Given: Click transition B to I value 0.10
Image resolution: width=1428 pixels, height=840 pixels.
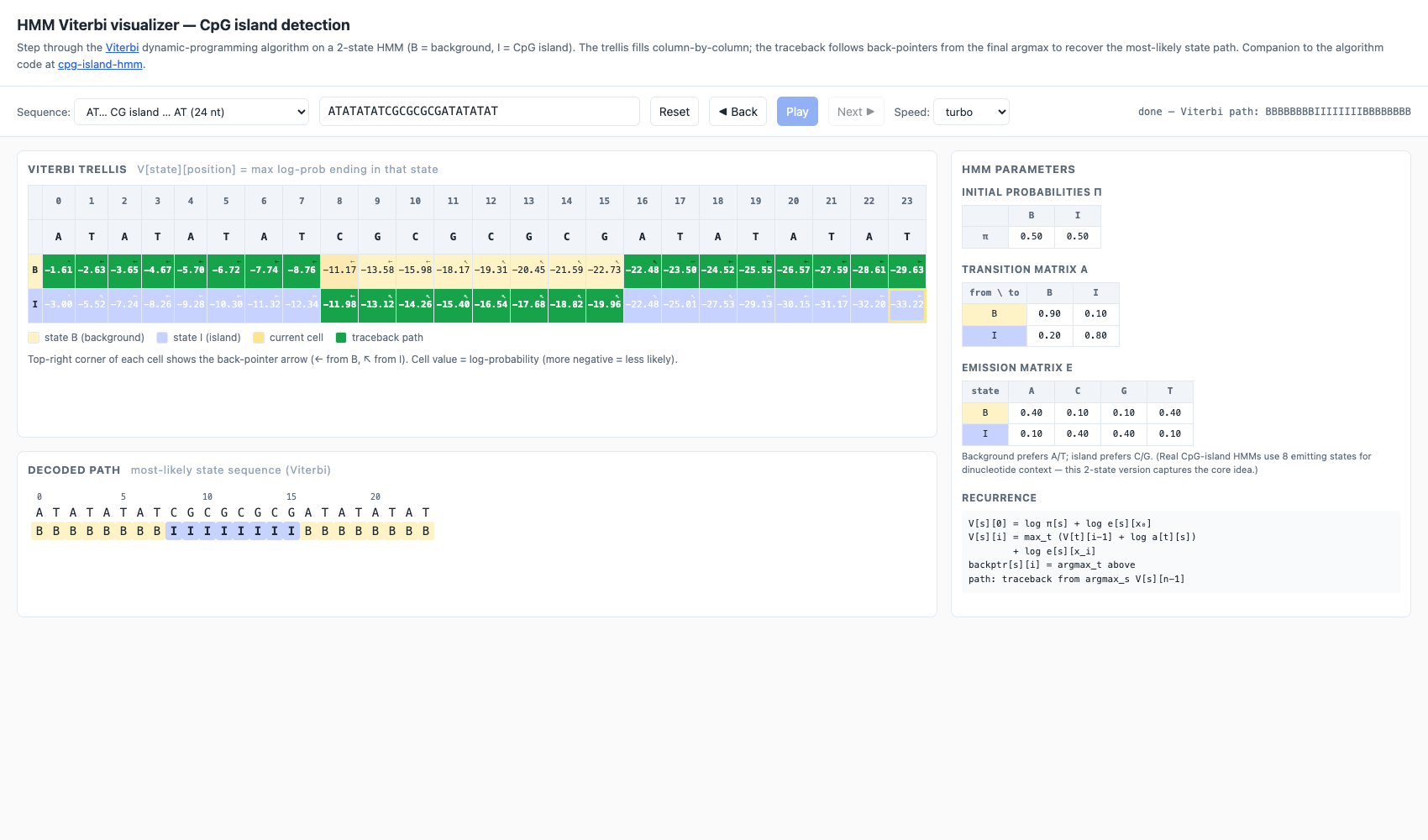Looking at the screenshot, I should [1096, 314].
